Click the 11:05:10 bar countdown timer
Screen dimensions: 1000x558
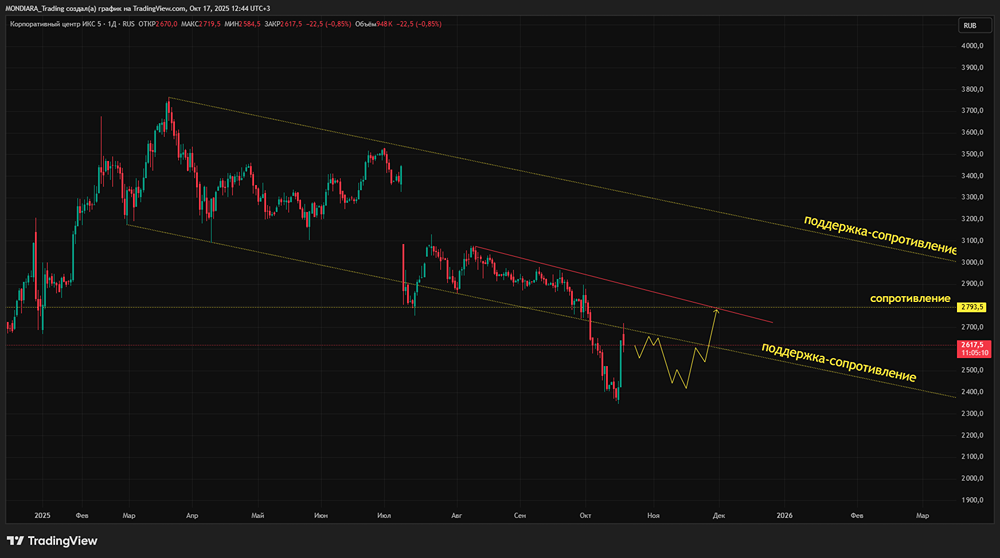point(974,353)
